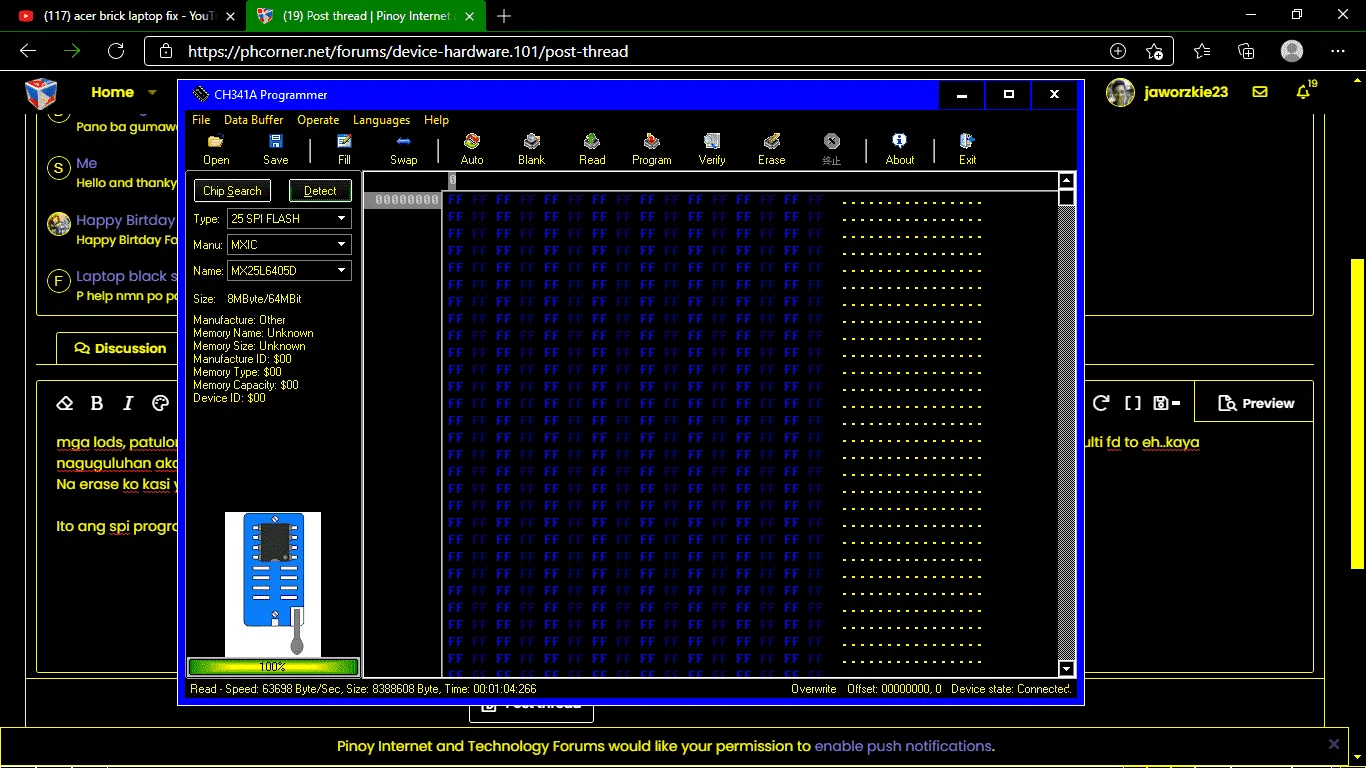This screenshot has height=768, width=1366.
Task: Open the Help menu
Action: (x=436, y=119)
